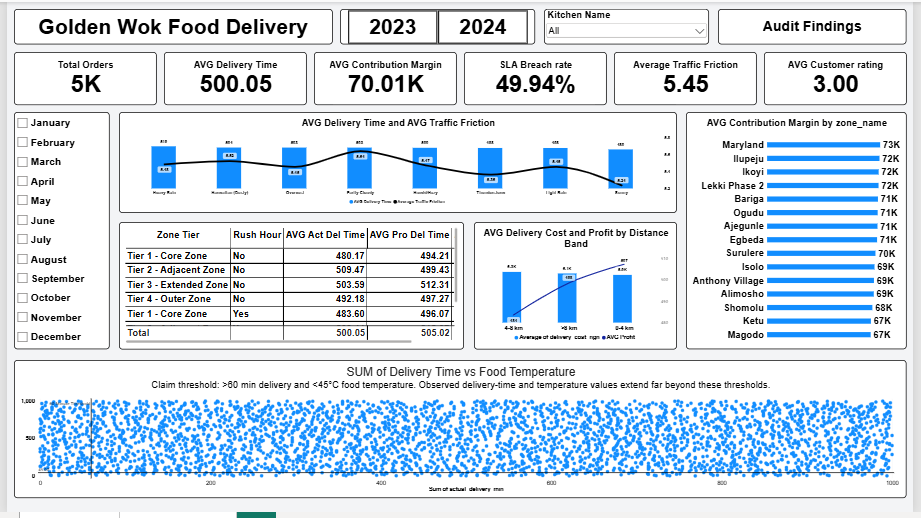Viewport: 921px width, 518px height.
Task: Select the Ikoyi bar in zone chart
Action: pos(822,172)
